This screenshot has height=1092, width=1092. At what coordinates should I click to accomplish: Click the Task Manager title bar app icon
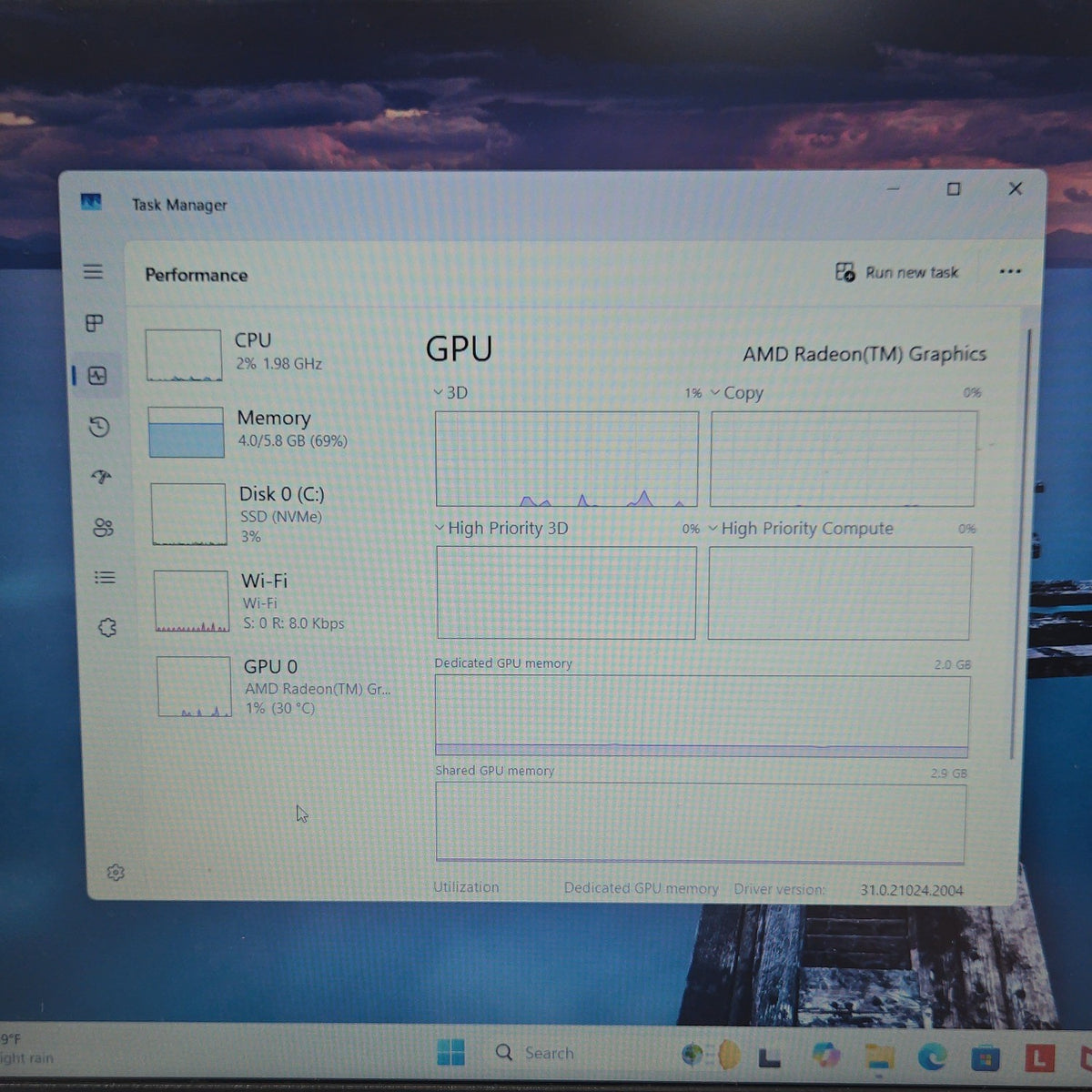pos(91,202)
